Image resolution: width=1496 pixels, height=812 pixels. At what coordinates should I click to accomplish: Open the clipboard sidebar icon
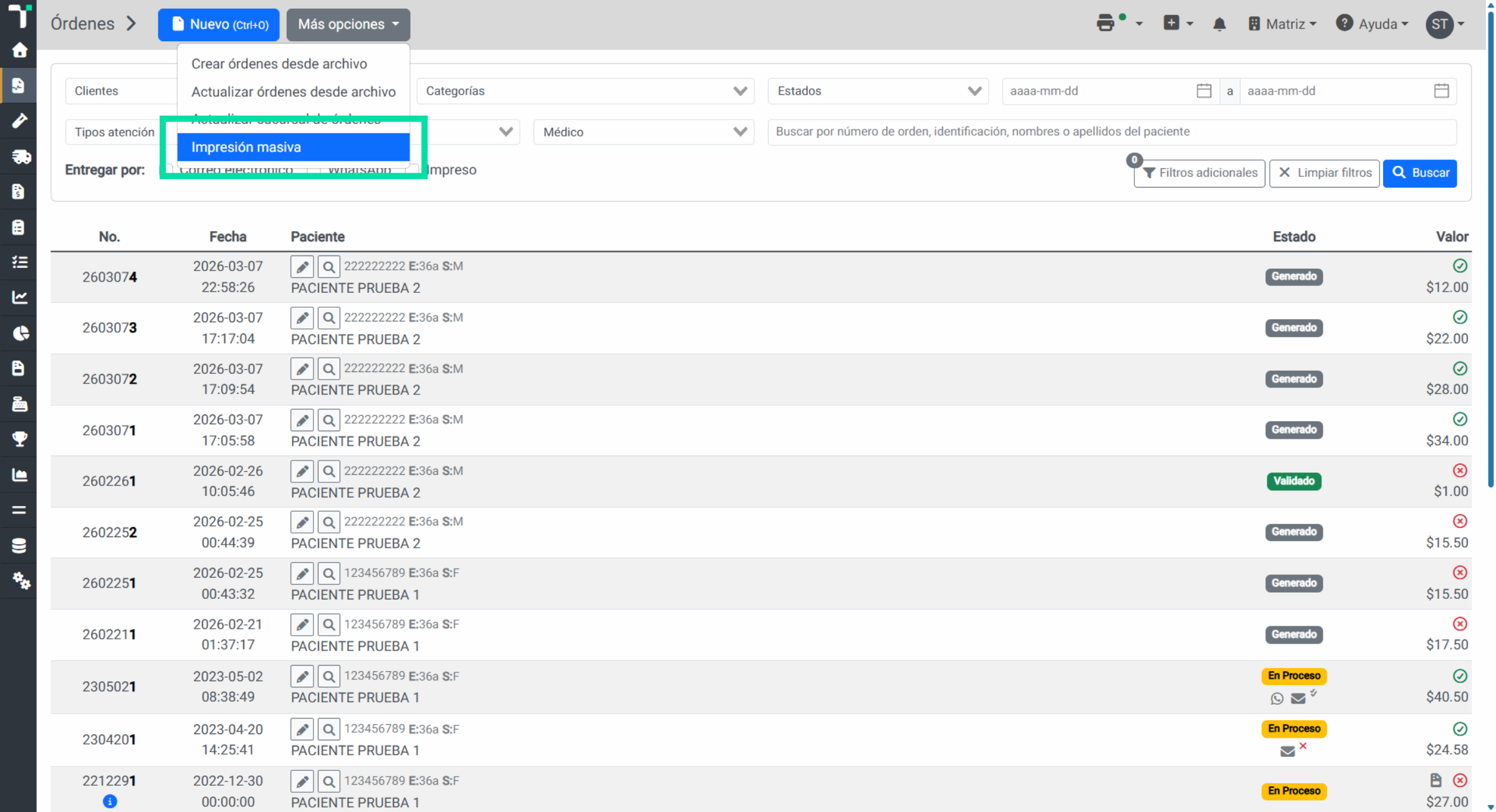18,227
